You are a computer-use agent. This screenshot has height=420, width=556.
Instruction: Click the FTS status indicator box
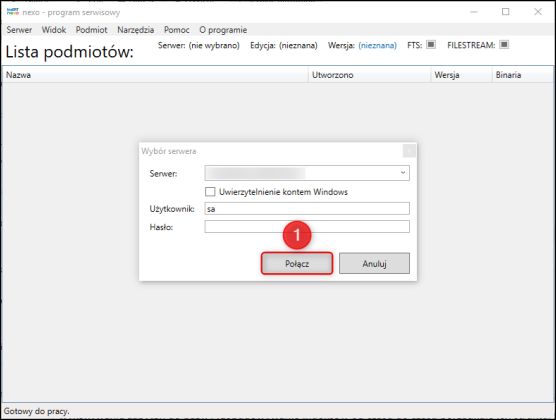pyautogui.click(x=430, y=45)
